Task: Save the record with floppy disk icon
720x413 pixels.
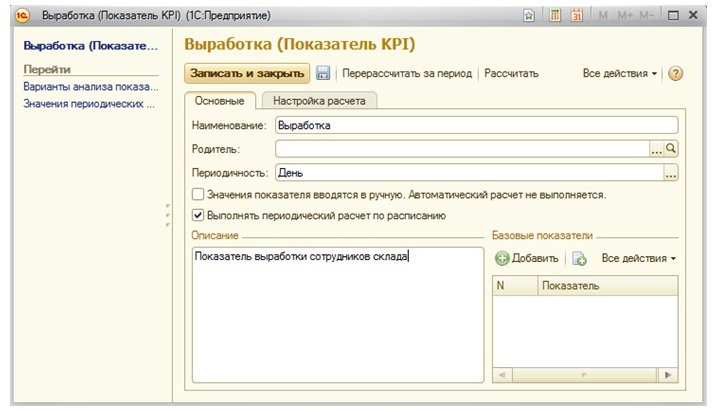Action: 323,74
